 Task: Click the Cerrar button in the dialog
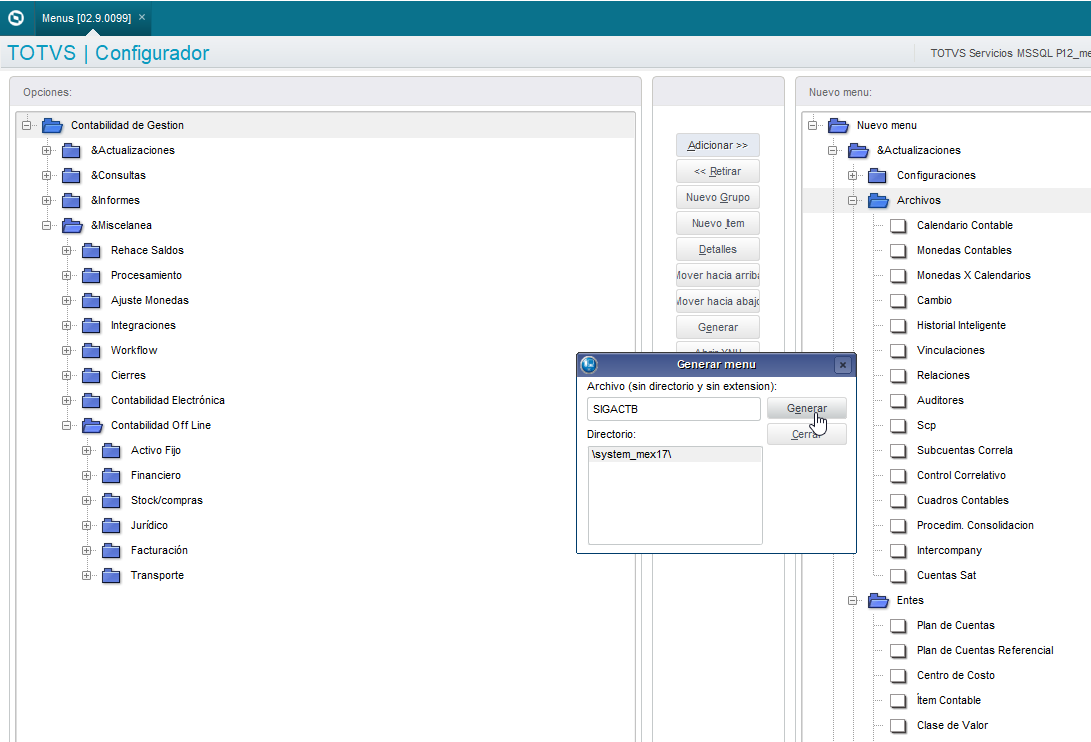(806, 434)
